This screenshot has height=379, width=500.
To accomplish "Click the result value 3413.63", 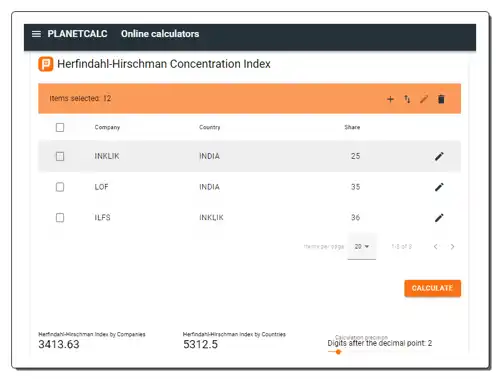I will 59,344.
